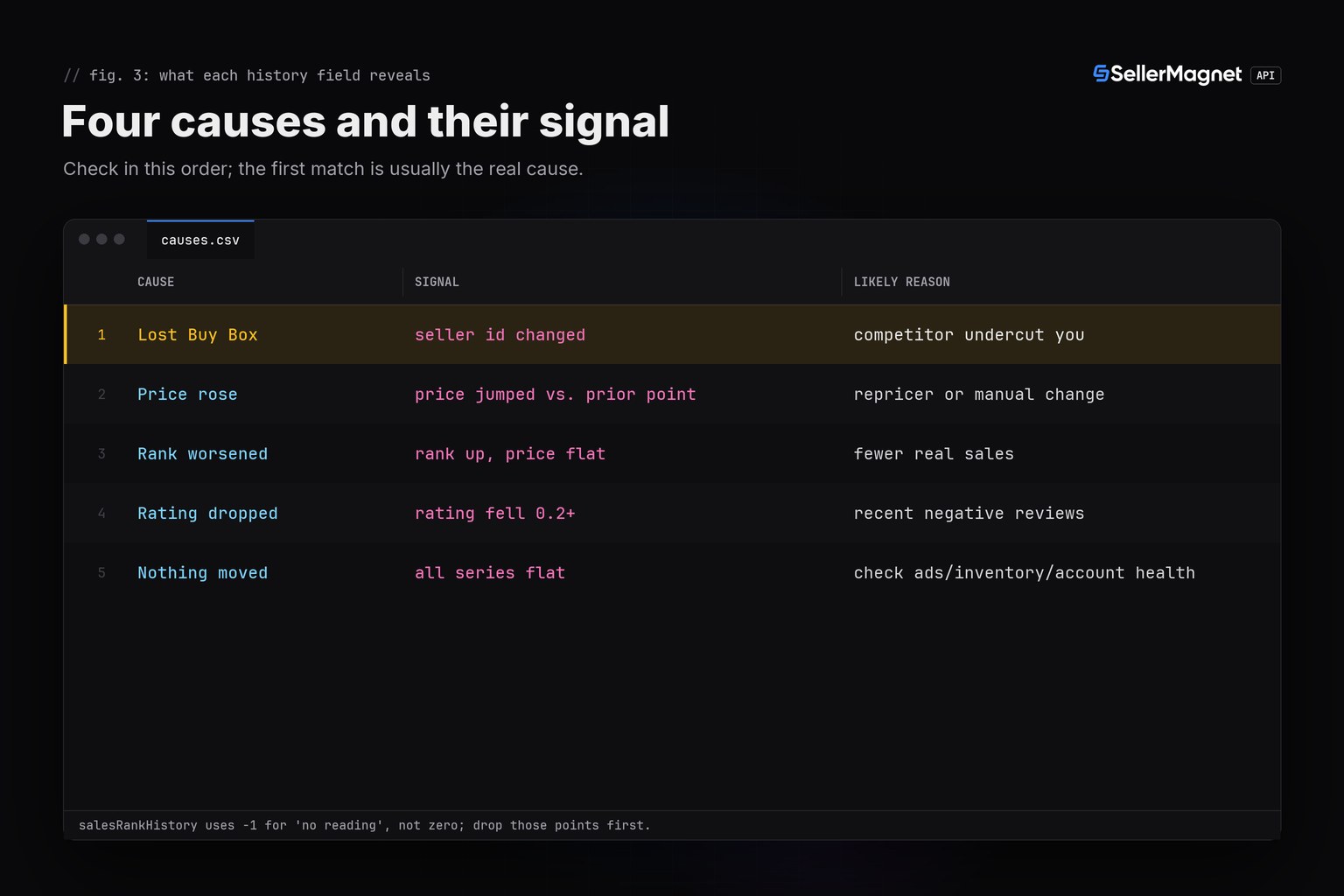Image resolution: width=1344 pixels, height=896 pixels.
Task: Click row number 1 in the table
Action: coord(101,335)
